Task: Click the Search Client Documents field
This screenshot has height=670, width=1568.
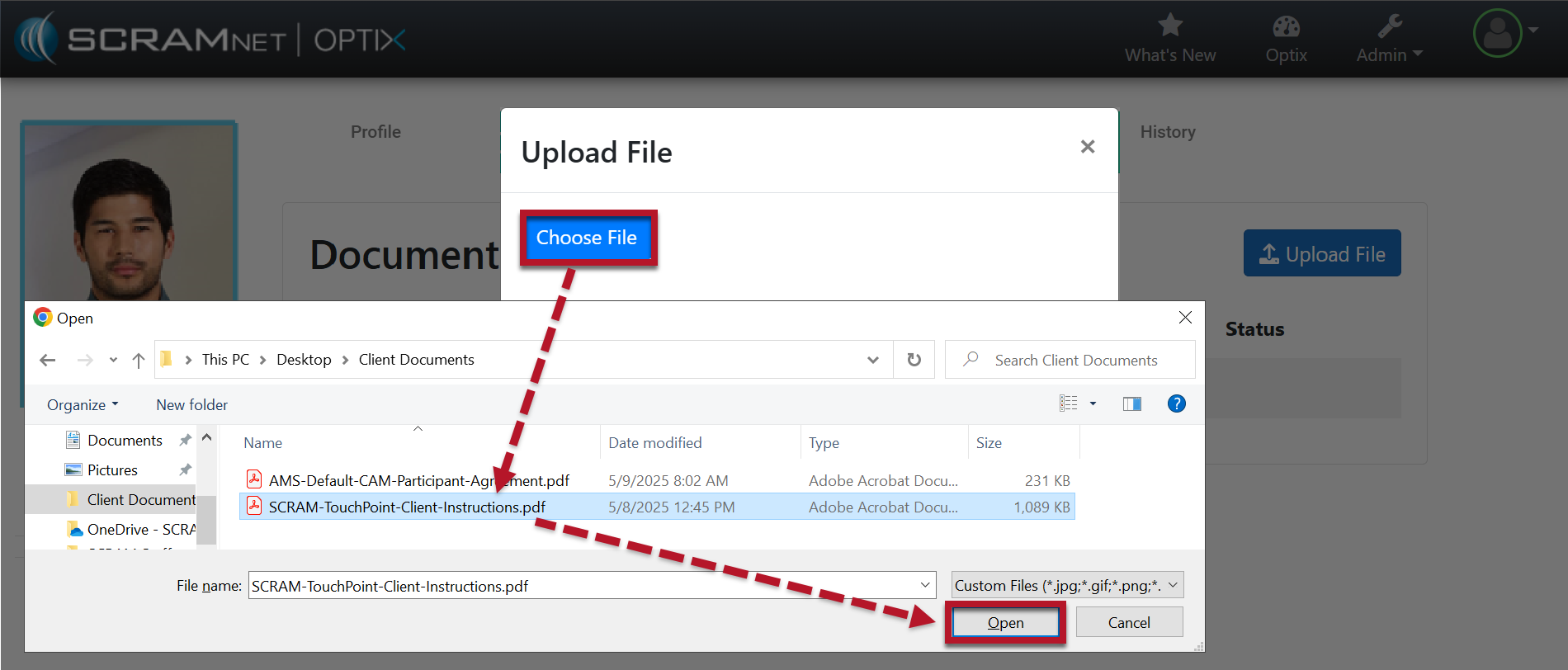Action: (x=1075, y=360)
